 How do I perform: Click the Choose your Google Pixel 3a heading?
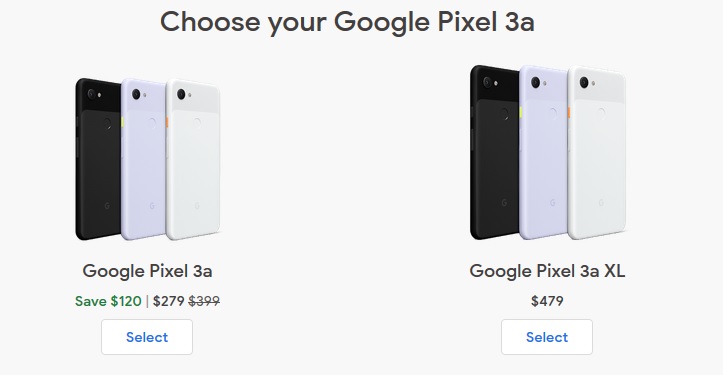pyautogui.click(x=347, y=22)
